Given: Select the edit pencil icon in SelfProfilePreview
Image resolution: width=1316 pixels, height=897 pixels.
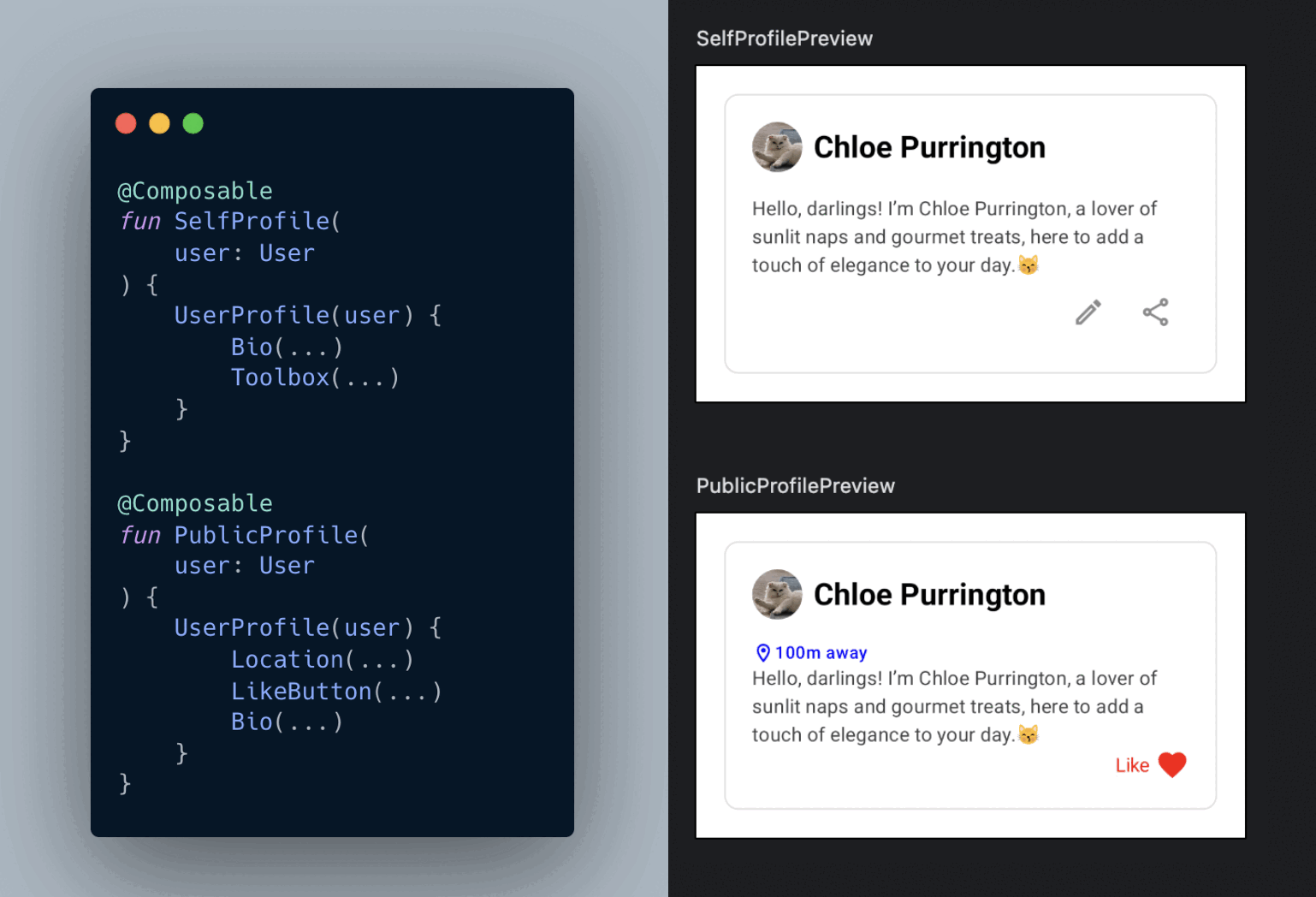Looking at the screenshot, I should tap(1088, 313).
